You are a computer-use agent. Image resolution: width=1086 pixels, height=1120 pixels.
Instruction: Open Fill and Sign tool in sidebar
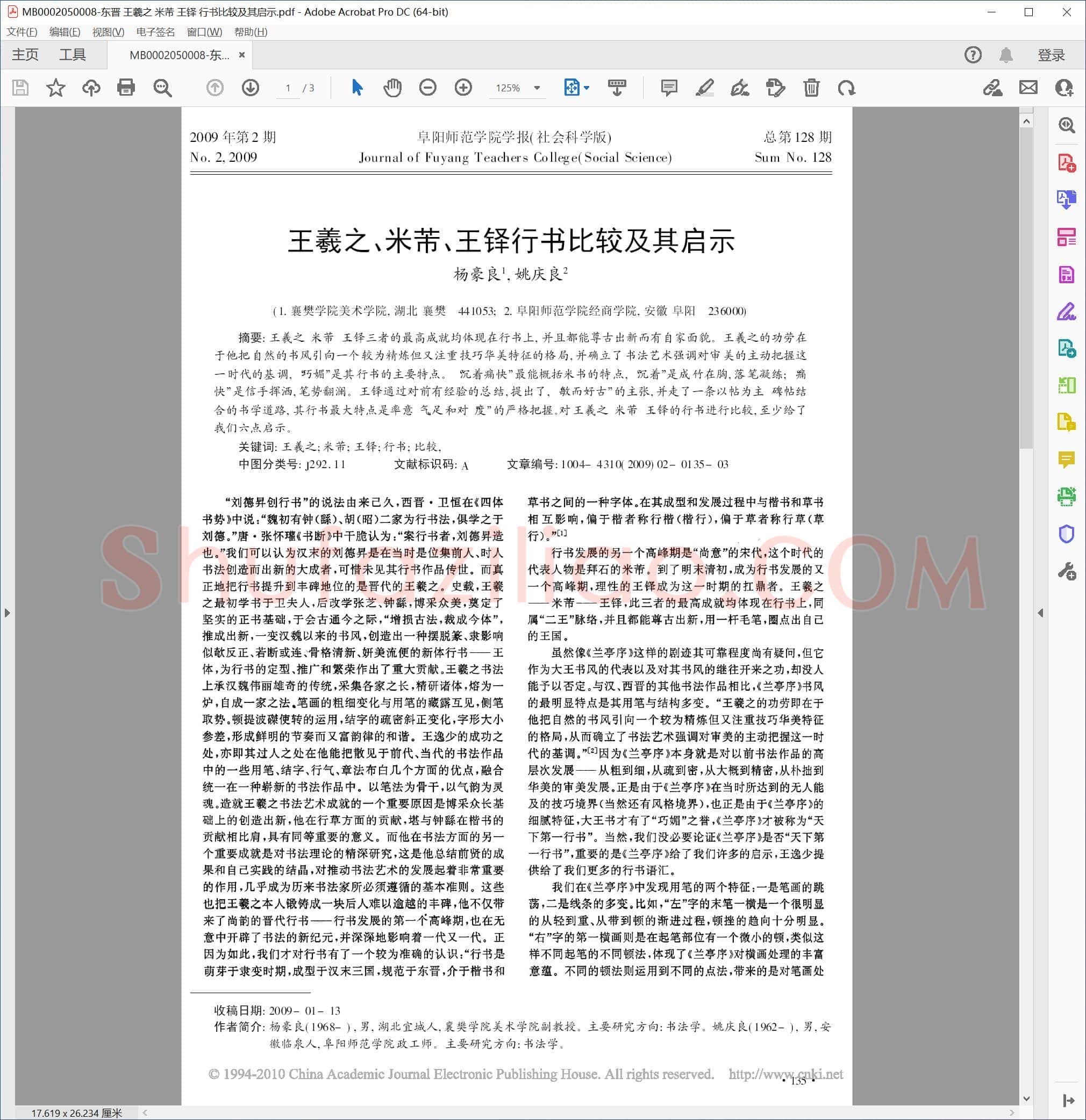pyautogui.click(x=1067, y=311)
